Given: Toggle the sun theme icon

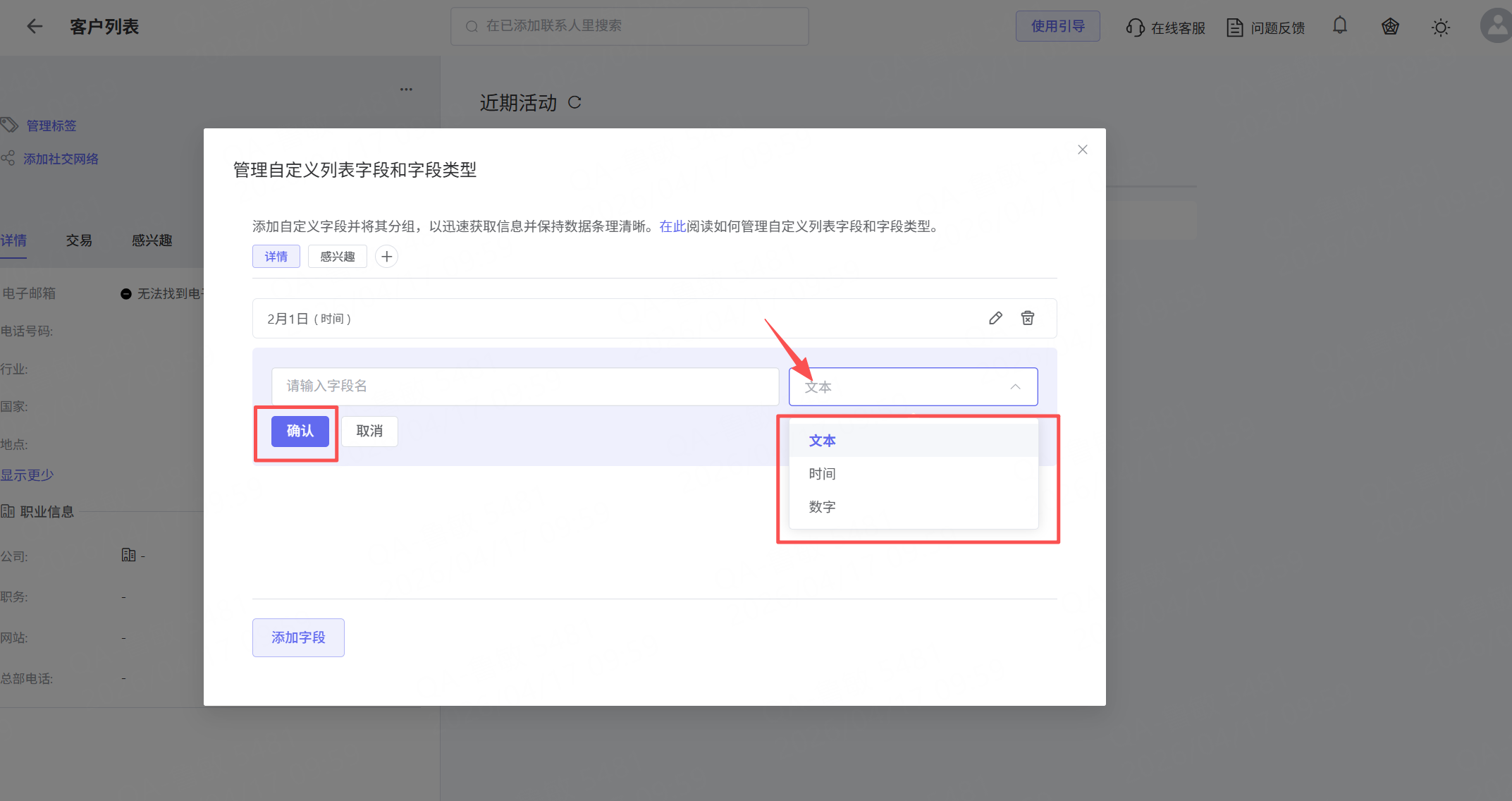Looking at the screenshot, I should [x=1440, y=27].
